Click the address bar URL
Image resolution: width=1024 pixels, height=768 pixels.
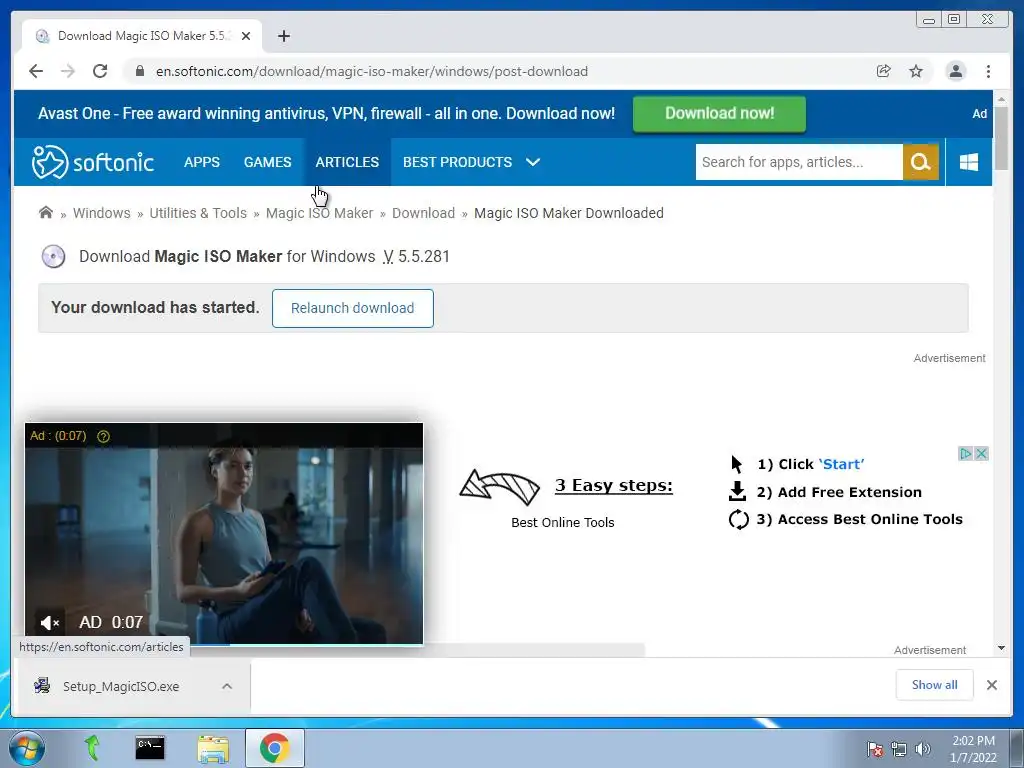pyautogui.click(x=372, y=71)
